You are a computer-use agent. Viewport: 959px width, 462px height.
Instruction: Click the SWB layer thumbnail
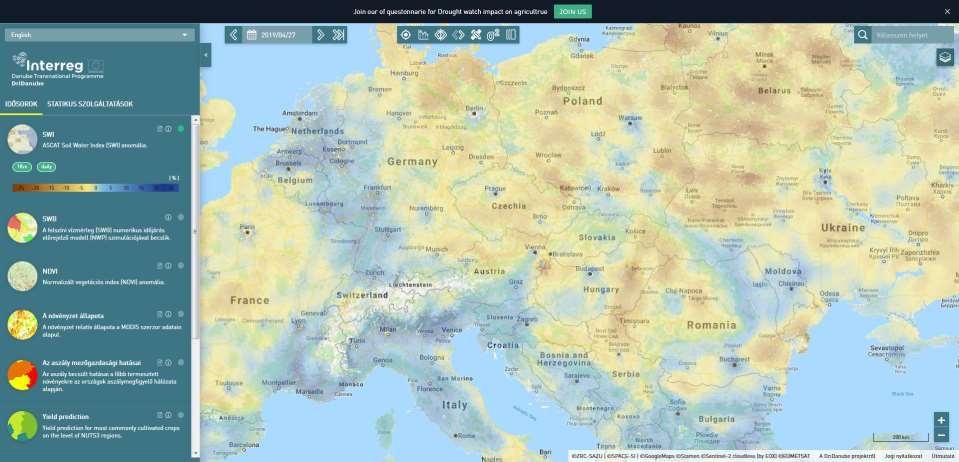pyautogui.click(x=23, y=228)
